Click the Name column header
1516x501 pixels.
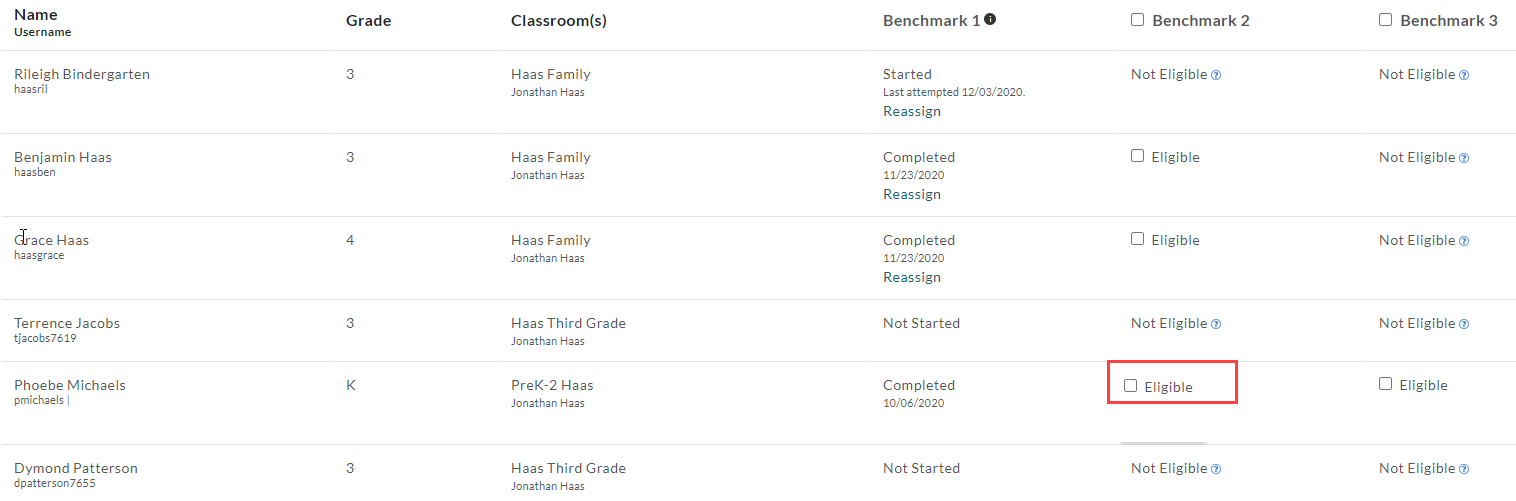click(x=36, y=15)
